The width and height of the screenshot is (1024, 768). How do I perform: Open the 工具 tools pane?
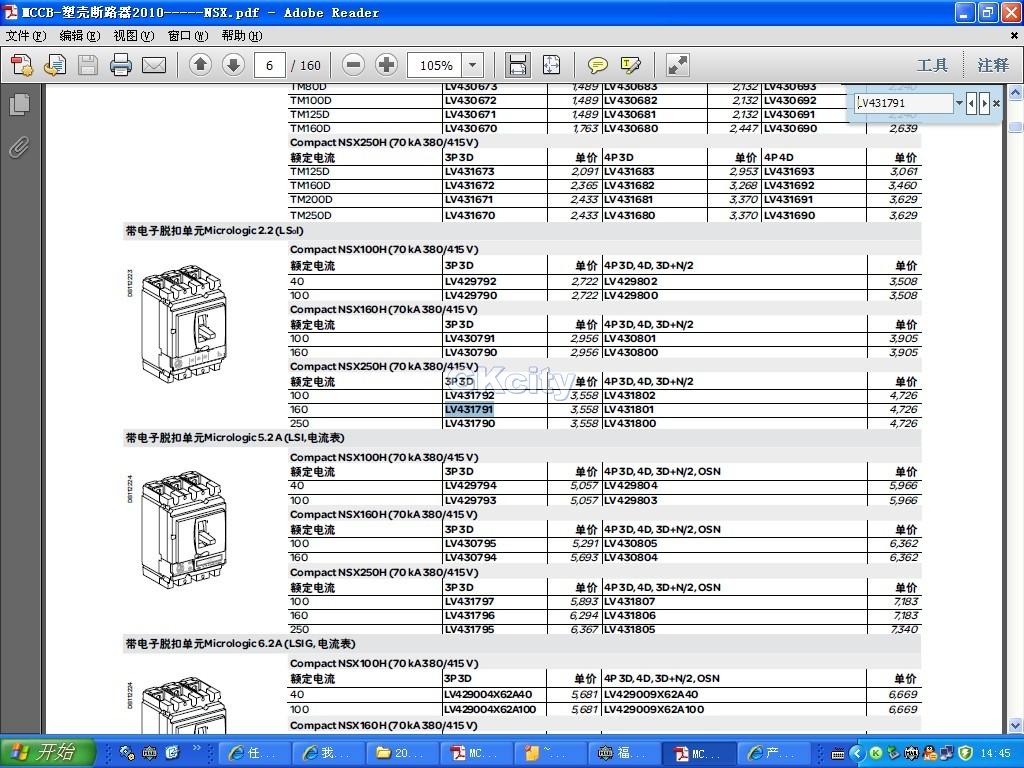[932, 65]
